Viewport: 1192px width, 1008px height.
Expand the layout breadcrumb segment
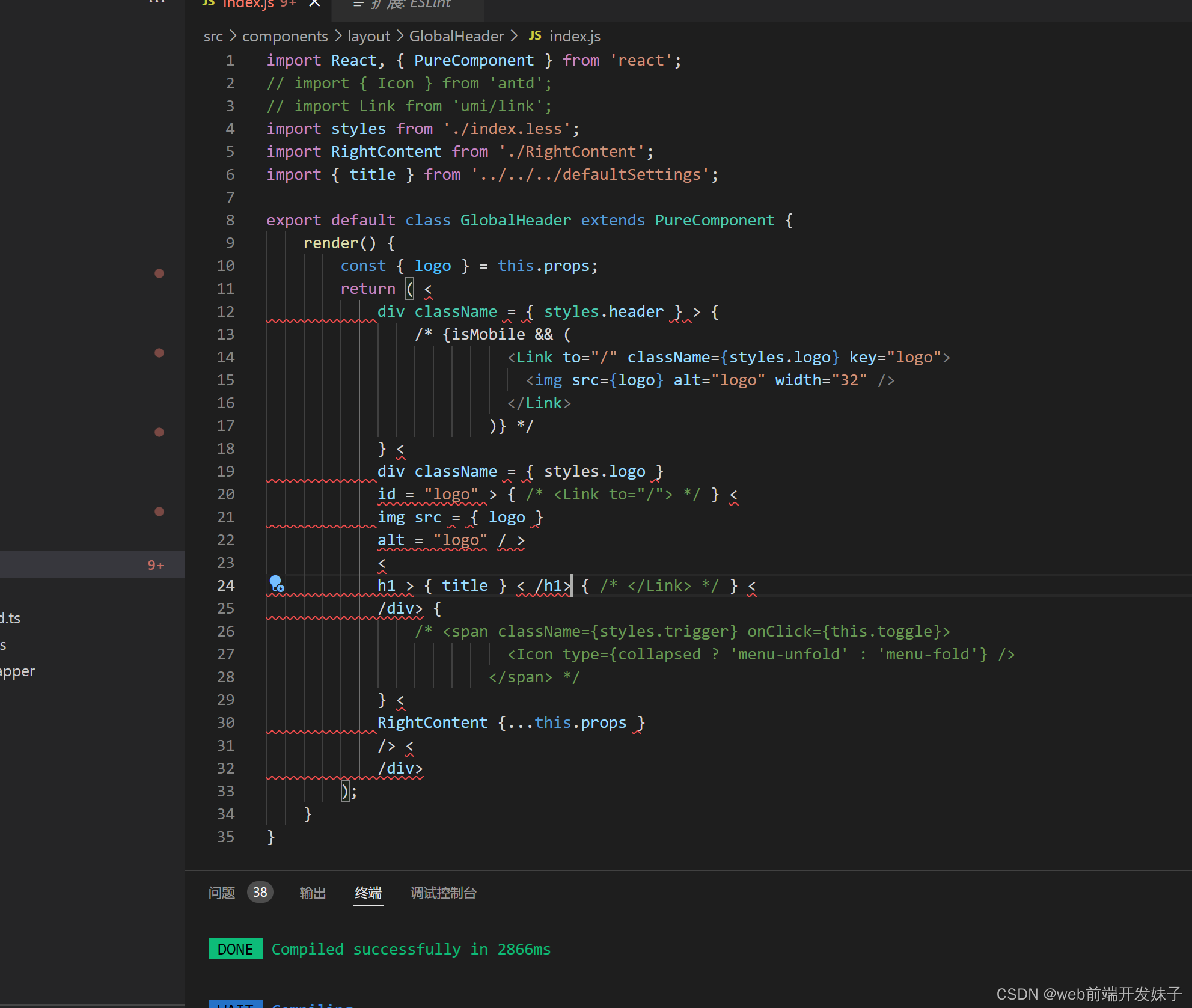click(x=368, y=37)
